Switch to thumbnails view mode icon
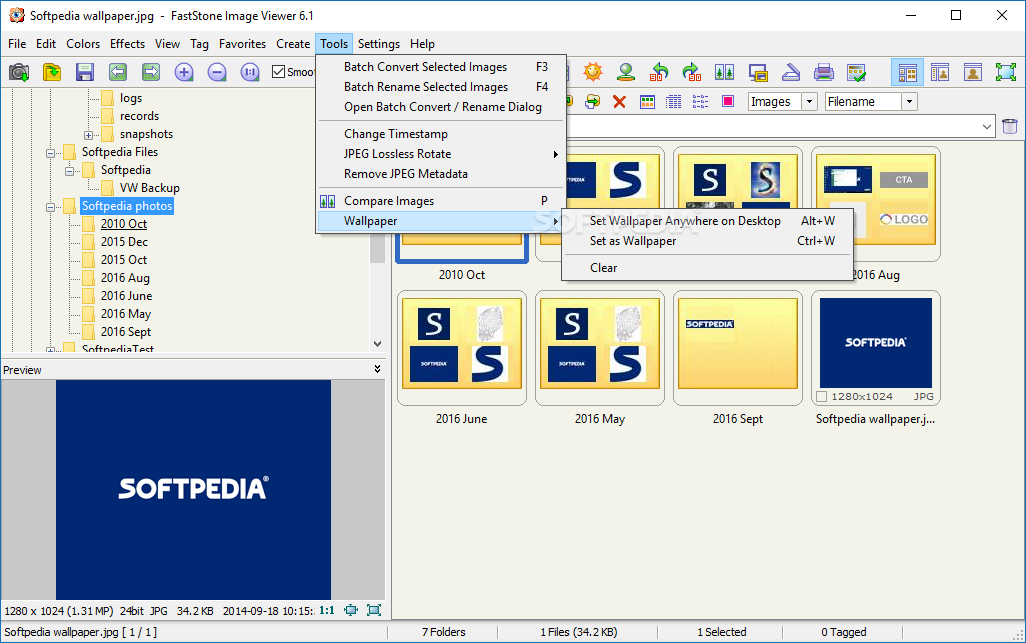 [647, 101]
